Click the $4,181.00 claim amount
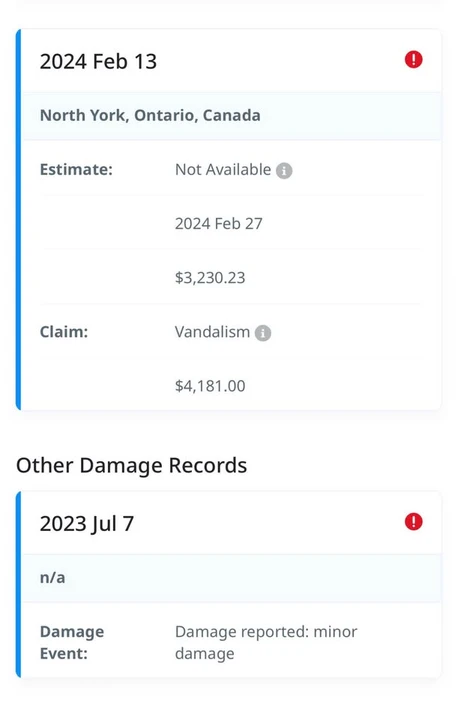The image size is (458, 720). pyautogui.click(x=210, y=386)
